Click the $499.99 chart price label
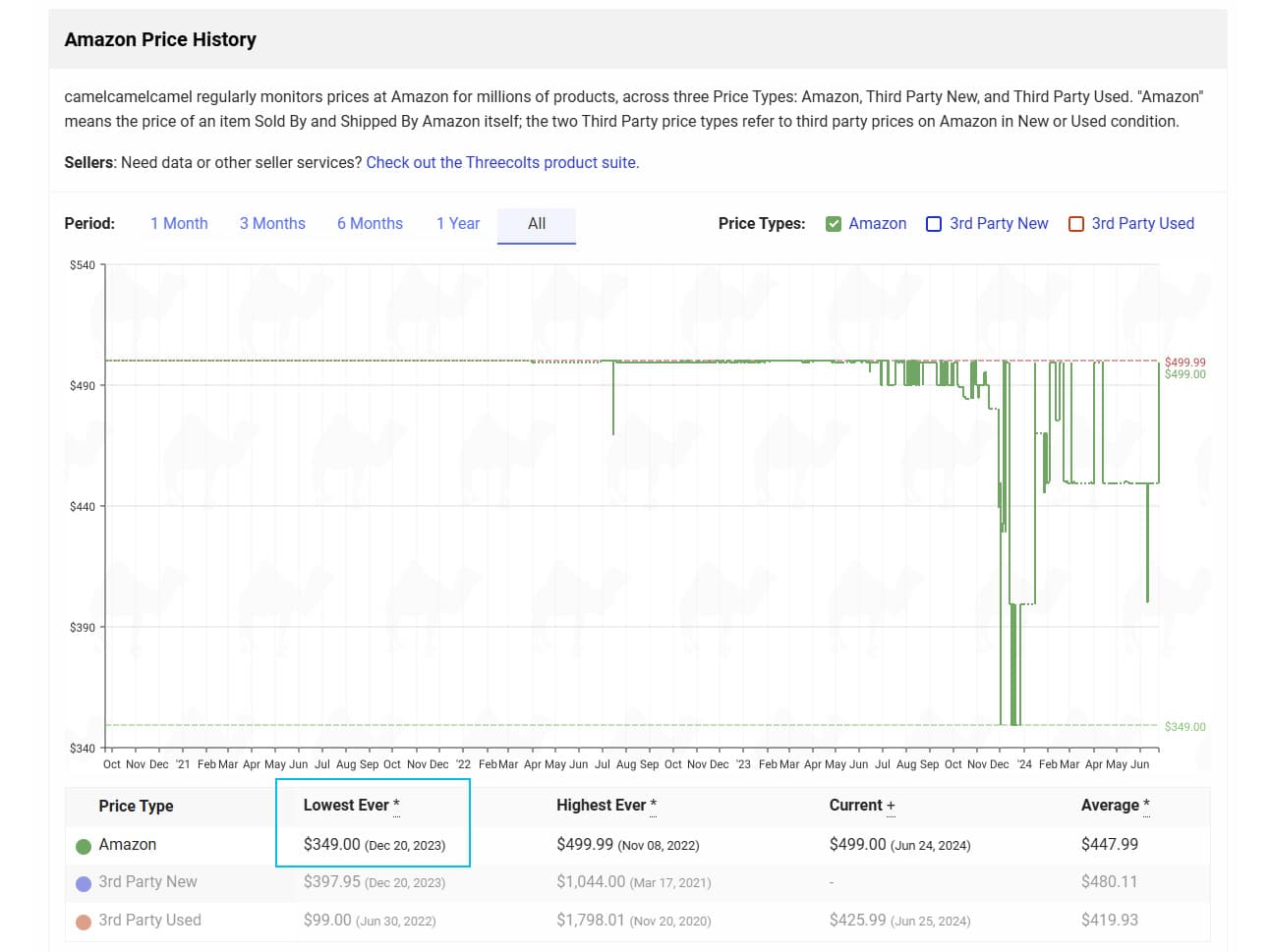Viewport: 1270px width, 952px height. point(1185,363)
